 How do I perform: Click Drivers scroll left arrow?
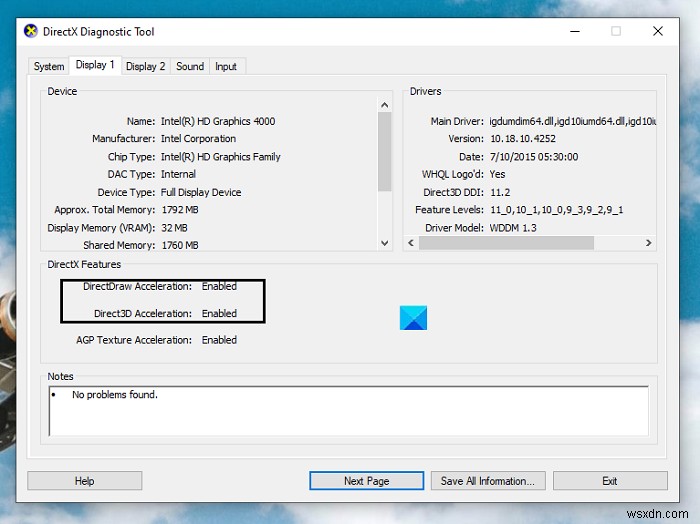click(x=411, y=243)
